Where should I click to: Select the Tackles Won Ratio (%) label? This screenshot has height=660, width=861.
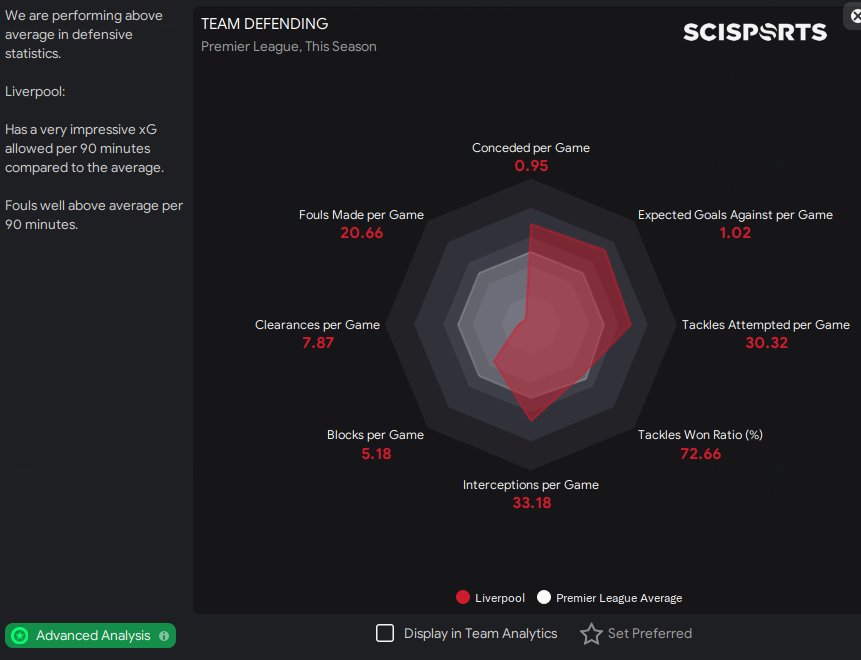point(700,435)
